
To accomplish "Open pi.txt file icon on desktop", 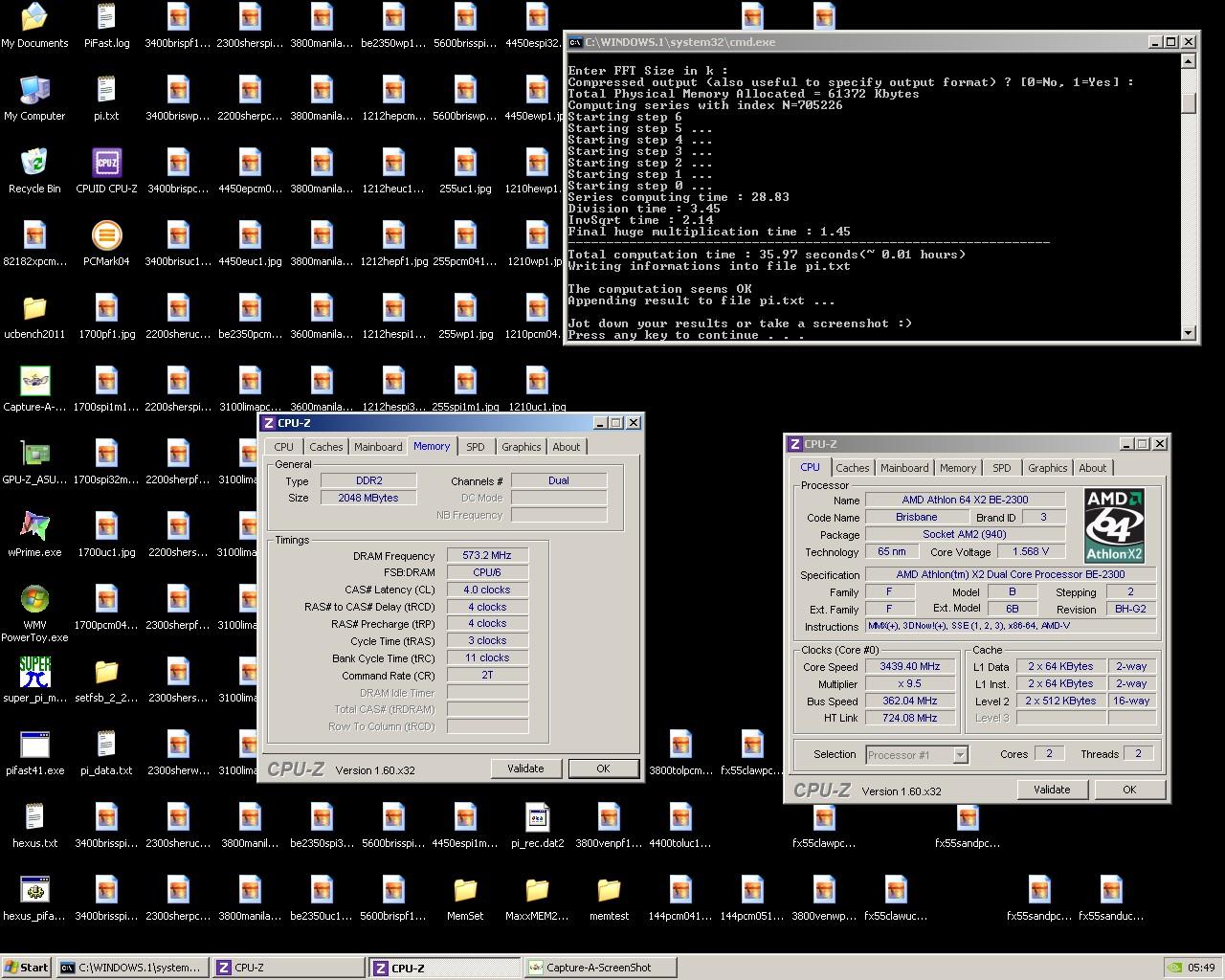I will 106,99.
